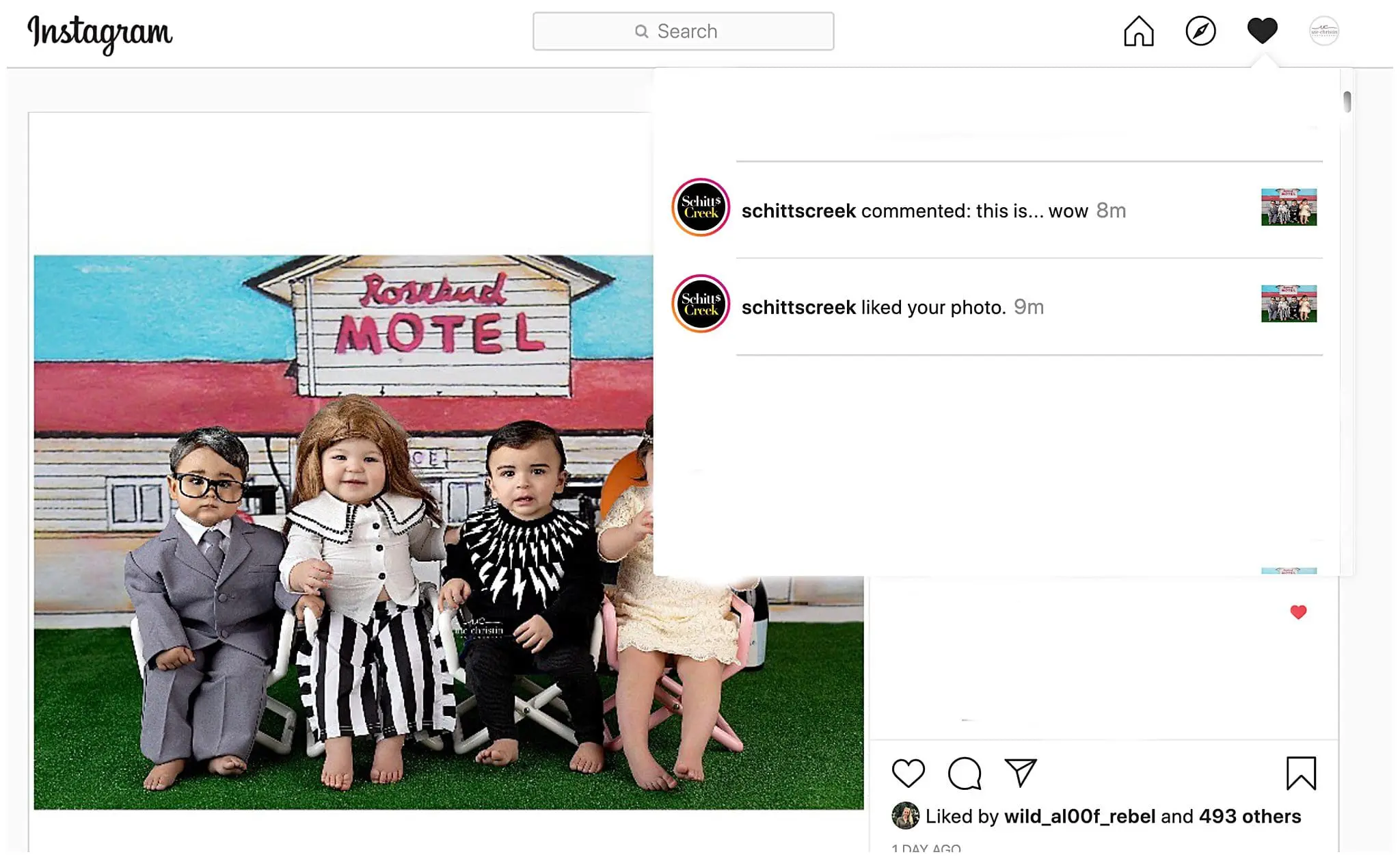Share post via paper plane icon
The image size is (1400, 859).
[1021, 772]
